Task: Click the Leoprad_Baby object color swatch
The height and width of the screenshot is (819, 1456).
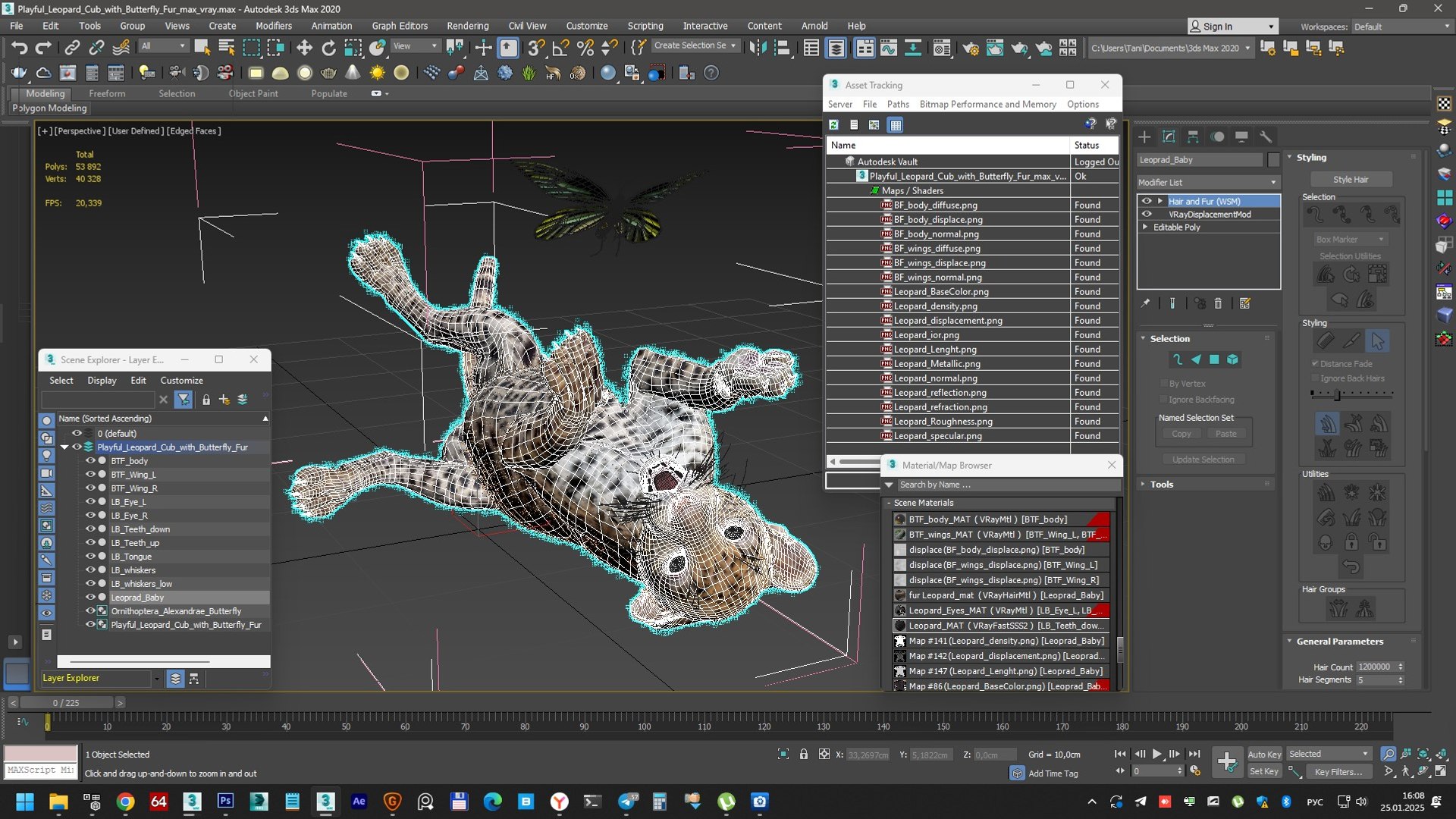Action: (x=1274, y=159)
